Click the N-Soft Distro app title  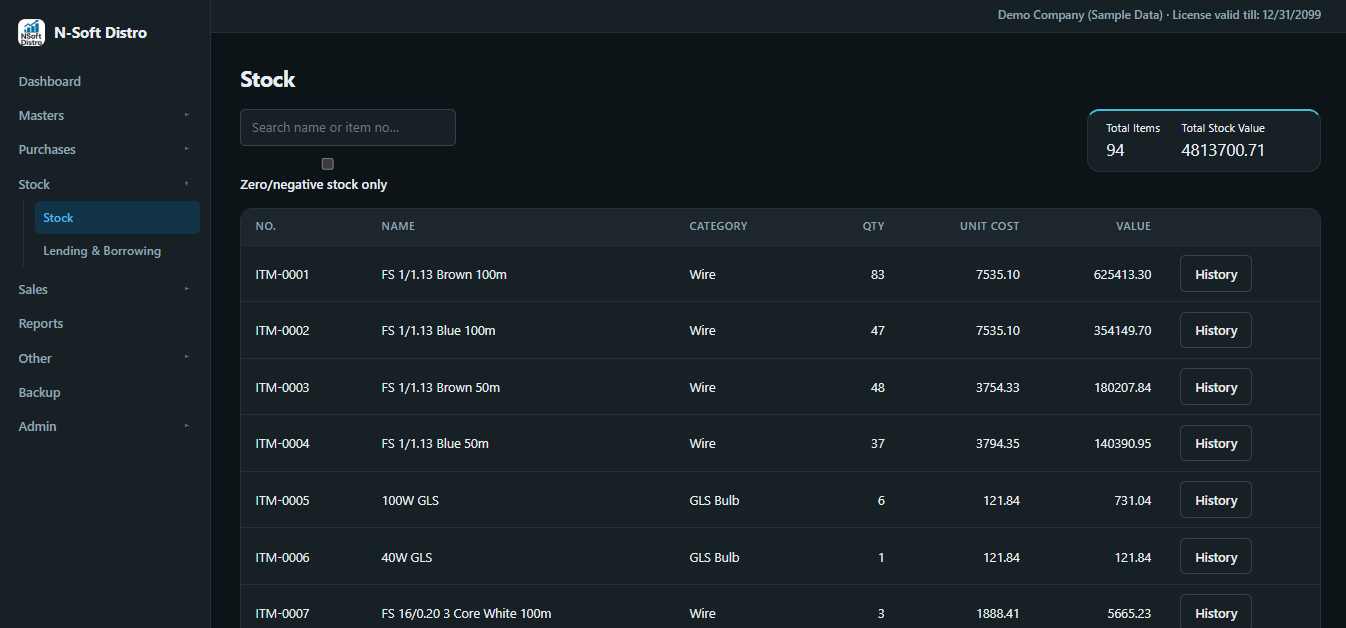(x=100, y=32)
